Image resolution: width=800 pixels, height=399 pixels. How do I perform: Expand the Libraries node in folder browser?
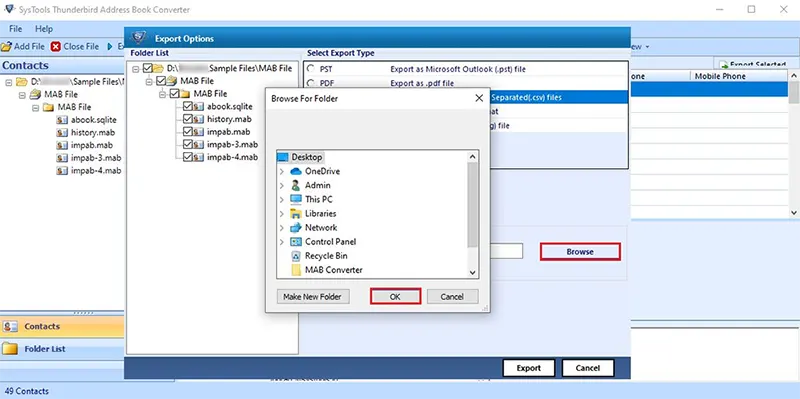point(282,213)
